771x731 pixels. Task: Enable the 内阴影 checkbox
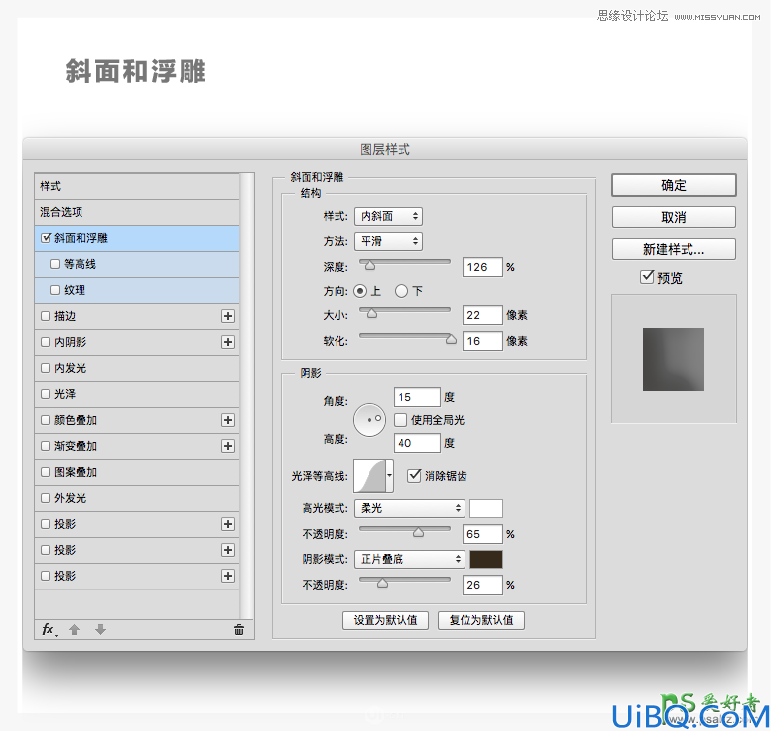click(x=46, y=342)
